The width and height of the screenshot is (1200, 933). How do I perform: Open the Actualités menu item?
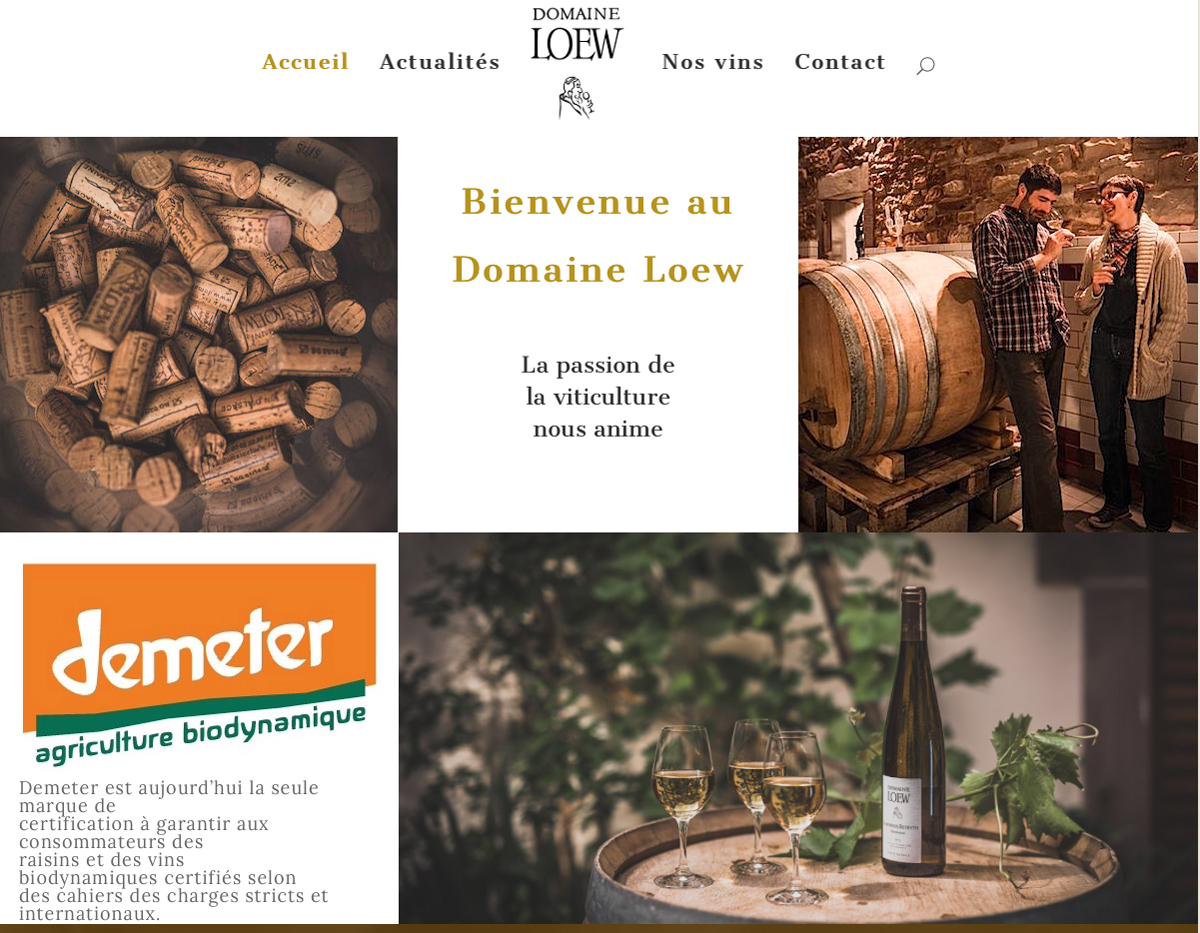click(440, 62)
